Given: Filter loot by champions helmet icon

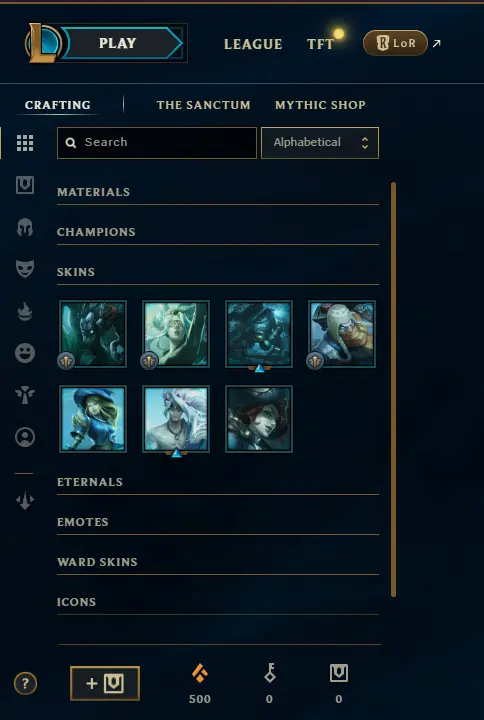Looking at the screenshot, I should 25,227.
